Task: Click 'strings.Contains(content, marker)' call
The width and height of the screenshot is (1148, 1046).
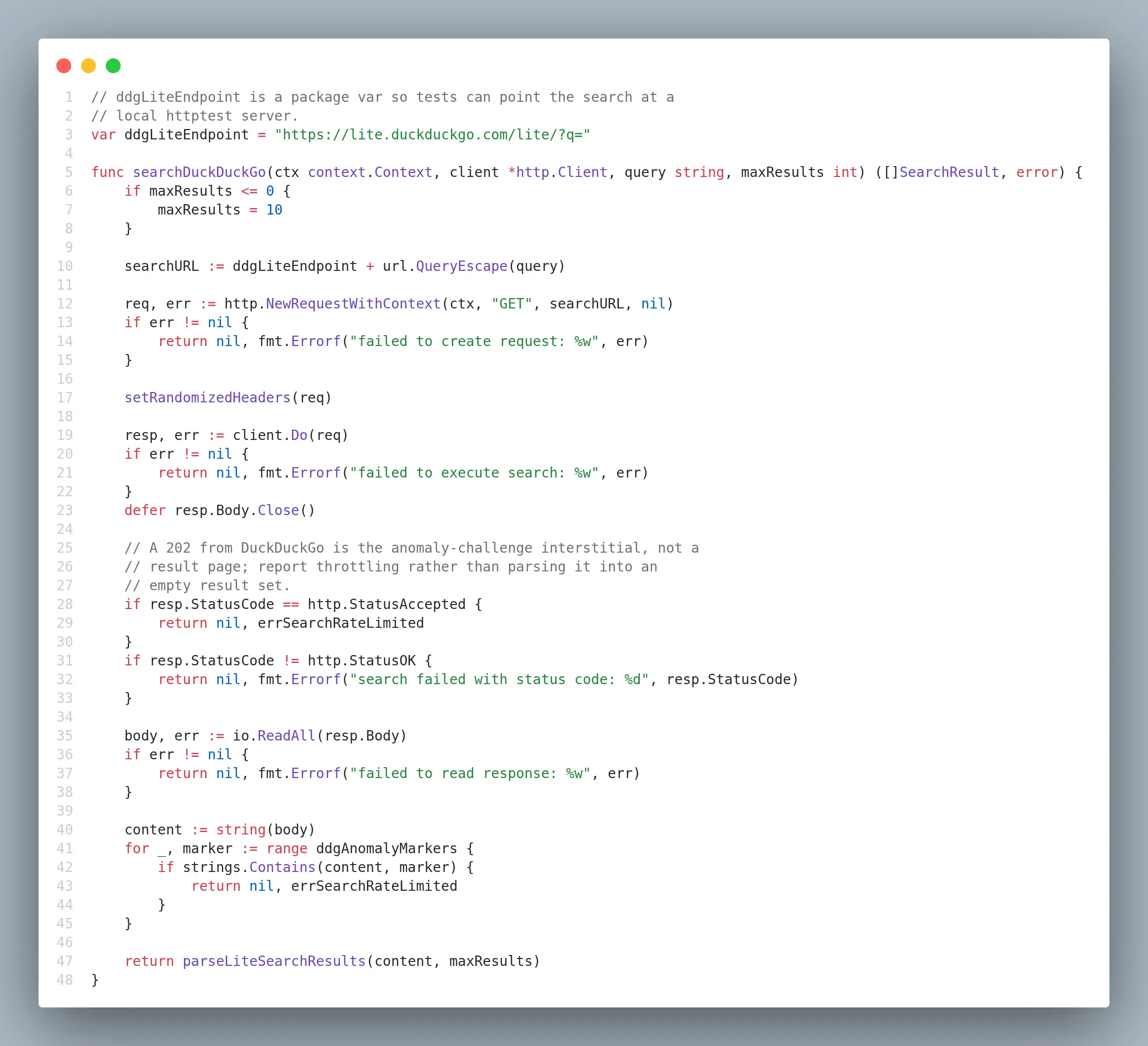Action: pyautogui.click(x=319, y=868)
